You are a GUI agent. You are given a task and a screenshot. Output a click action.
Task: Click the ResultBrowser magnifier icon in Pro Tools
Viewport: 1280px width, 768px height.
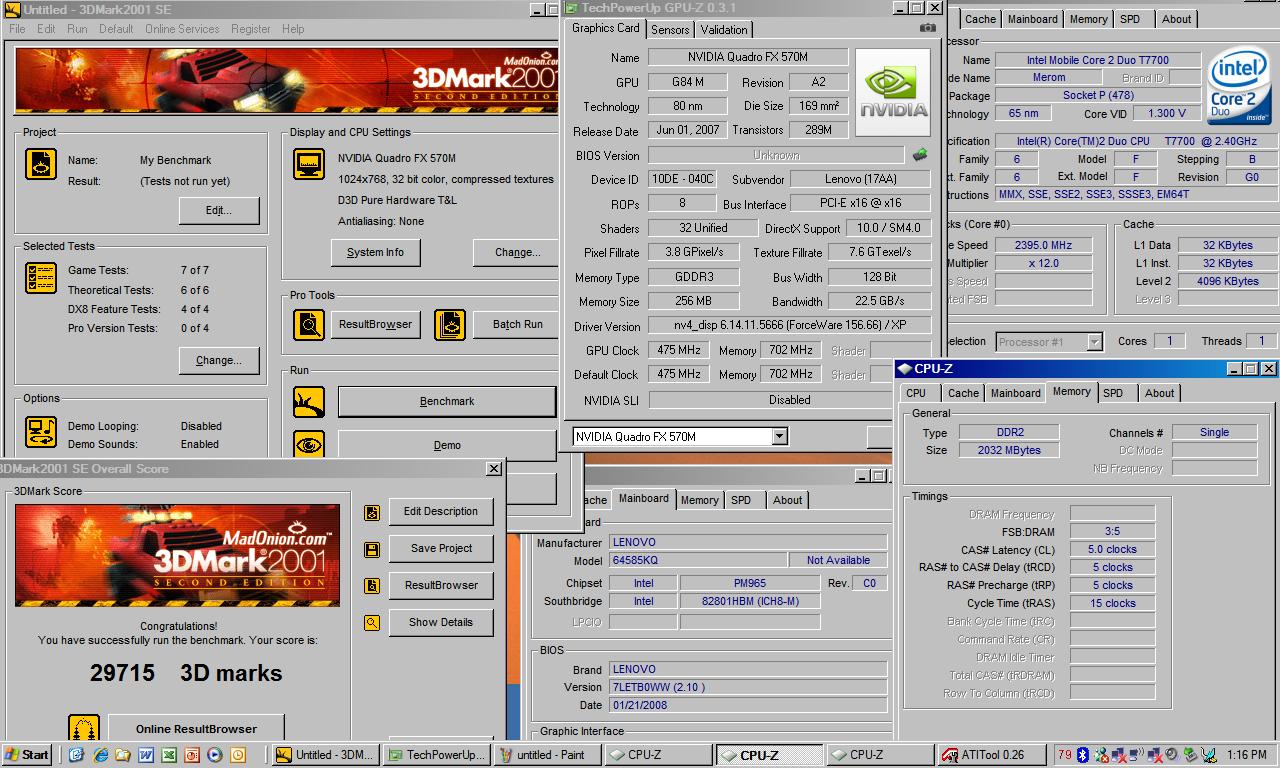click(x=309, y=325)
